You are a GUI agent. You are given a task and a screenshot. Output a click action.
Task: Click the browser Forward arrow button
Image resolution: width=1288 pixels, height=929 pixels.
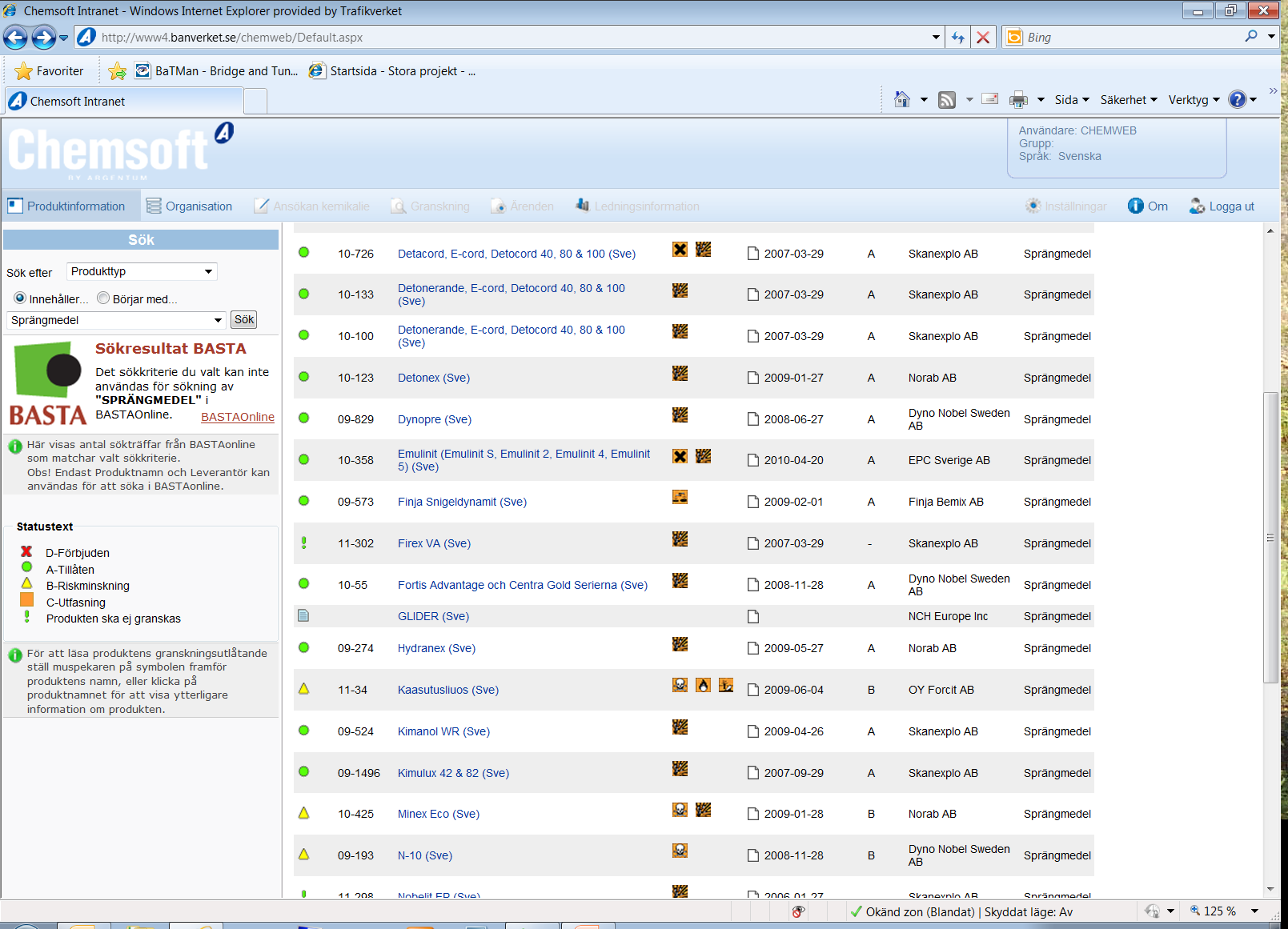click(x=43, y=37)
